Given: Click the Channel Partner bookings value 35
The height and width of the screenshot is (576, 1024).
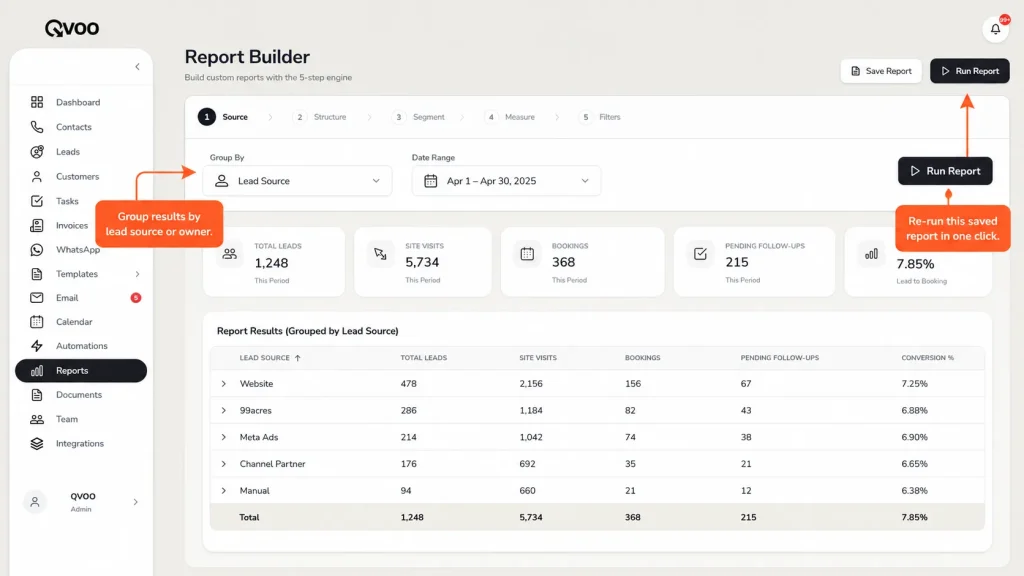Looking at the screenshot, I should 630,464.
